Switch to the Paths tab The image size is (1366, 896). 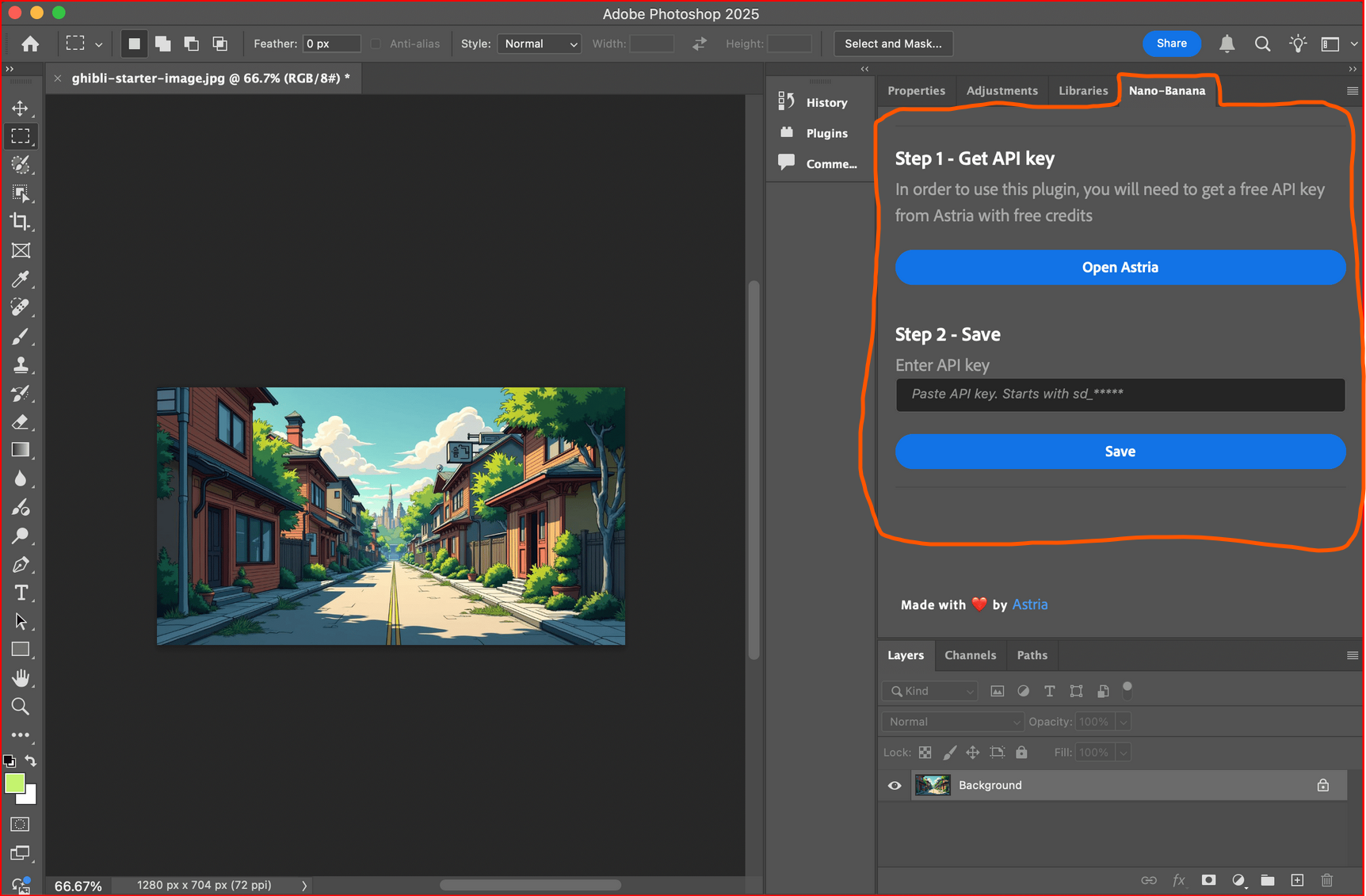pyautogui.click(x=1032, y=655)
